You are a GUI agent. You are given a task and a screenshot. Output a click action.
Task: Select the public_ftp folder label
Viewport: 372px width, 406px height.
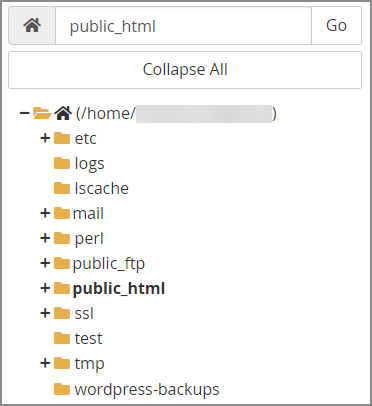tap(109, 264)
